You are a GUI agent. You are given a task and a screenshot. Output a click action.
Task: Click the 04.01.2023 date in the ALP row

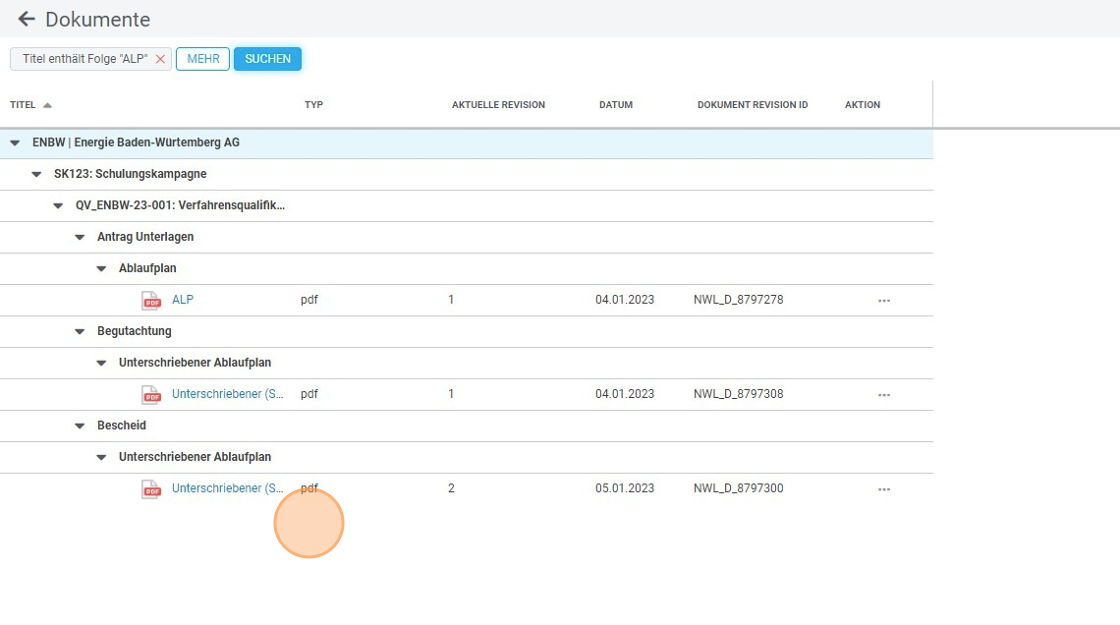625,300
